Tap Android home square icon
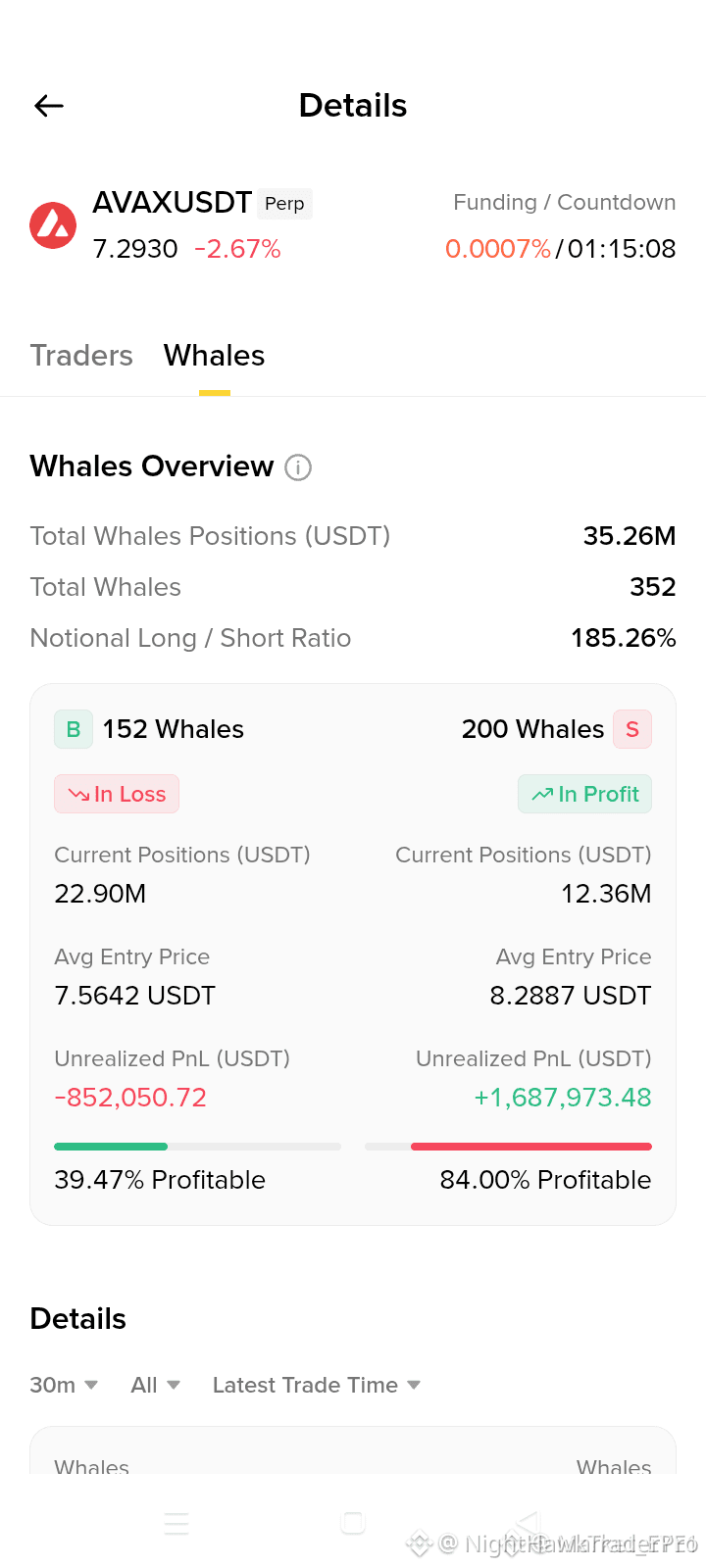706x1568 pixels. pyautogui.click(x=353, y=1522)
